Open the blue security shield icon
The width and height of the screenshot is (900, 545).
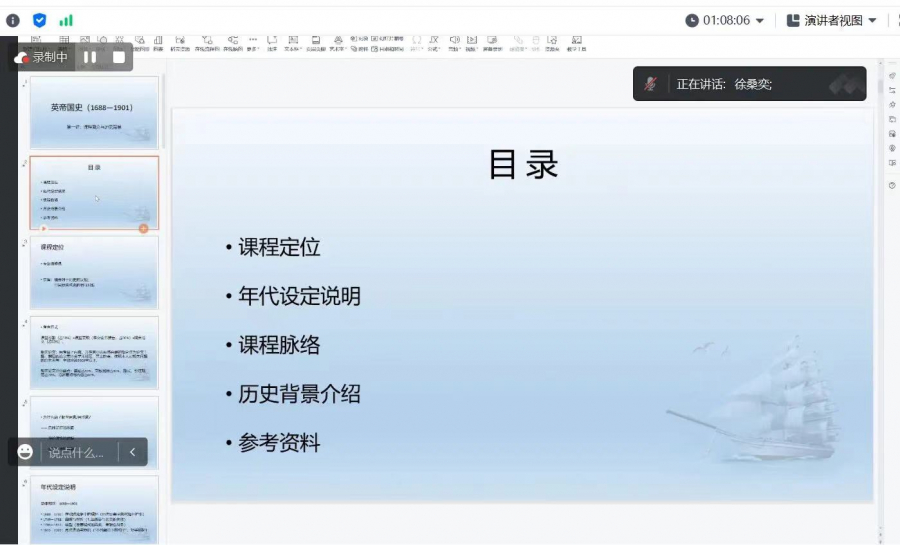(x=40, y=20)
